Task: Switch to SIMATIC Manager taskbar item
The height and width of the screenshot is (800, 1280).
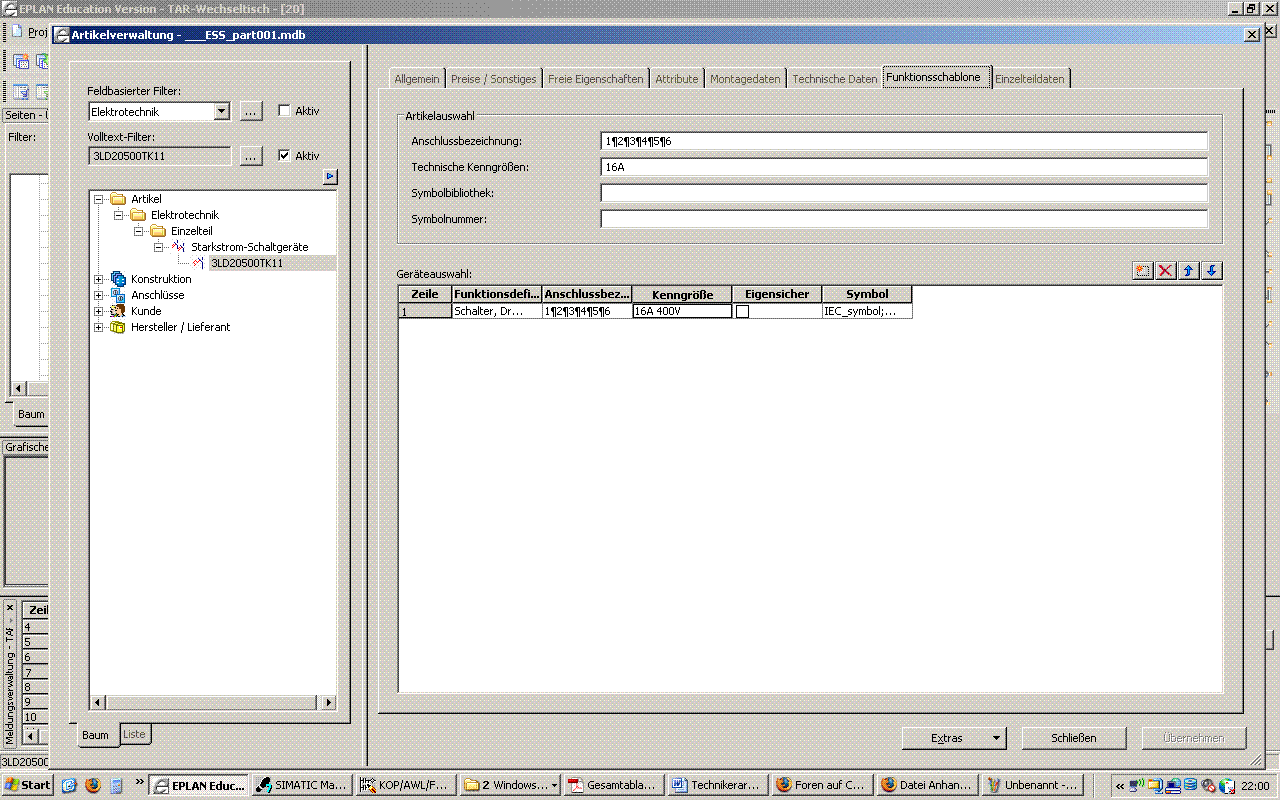Action: pyautogui.click(x=302, y=785)
